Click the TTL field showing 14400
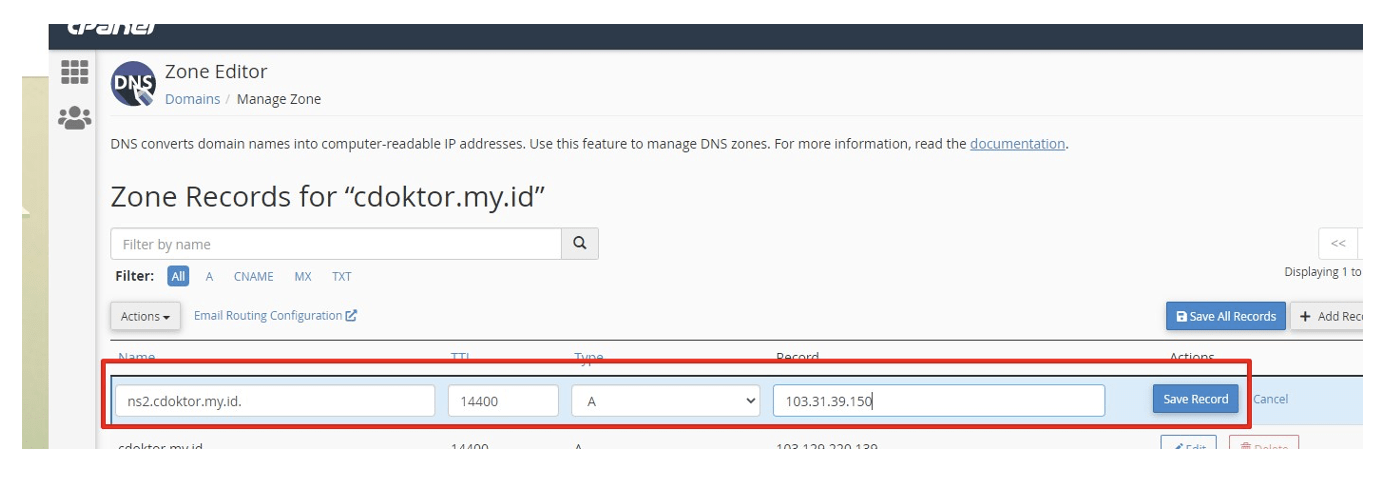 (x=503, y=401)
